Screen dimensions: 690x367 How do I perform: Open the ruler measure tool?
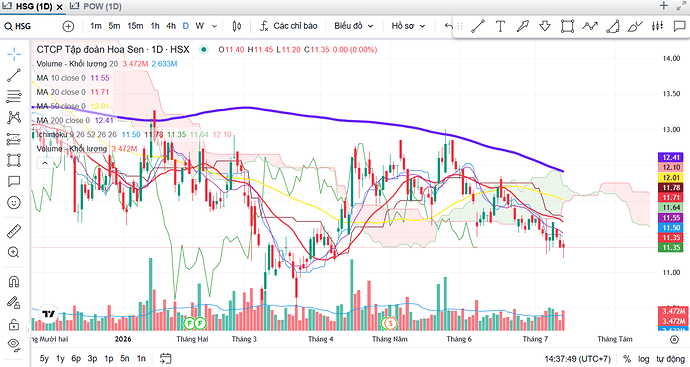[14, 231]
